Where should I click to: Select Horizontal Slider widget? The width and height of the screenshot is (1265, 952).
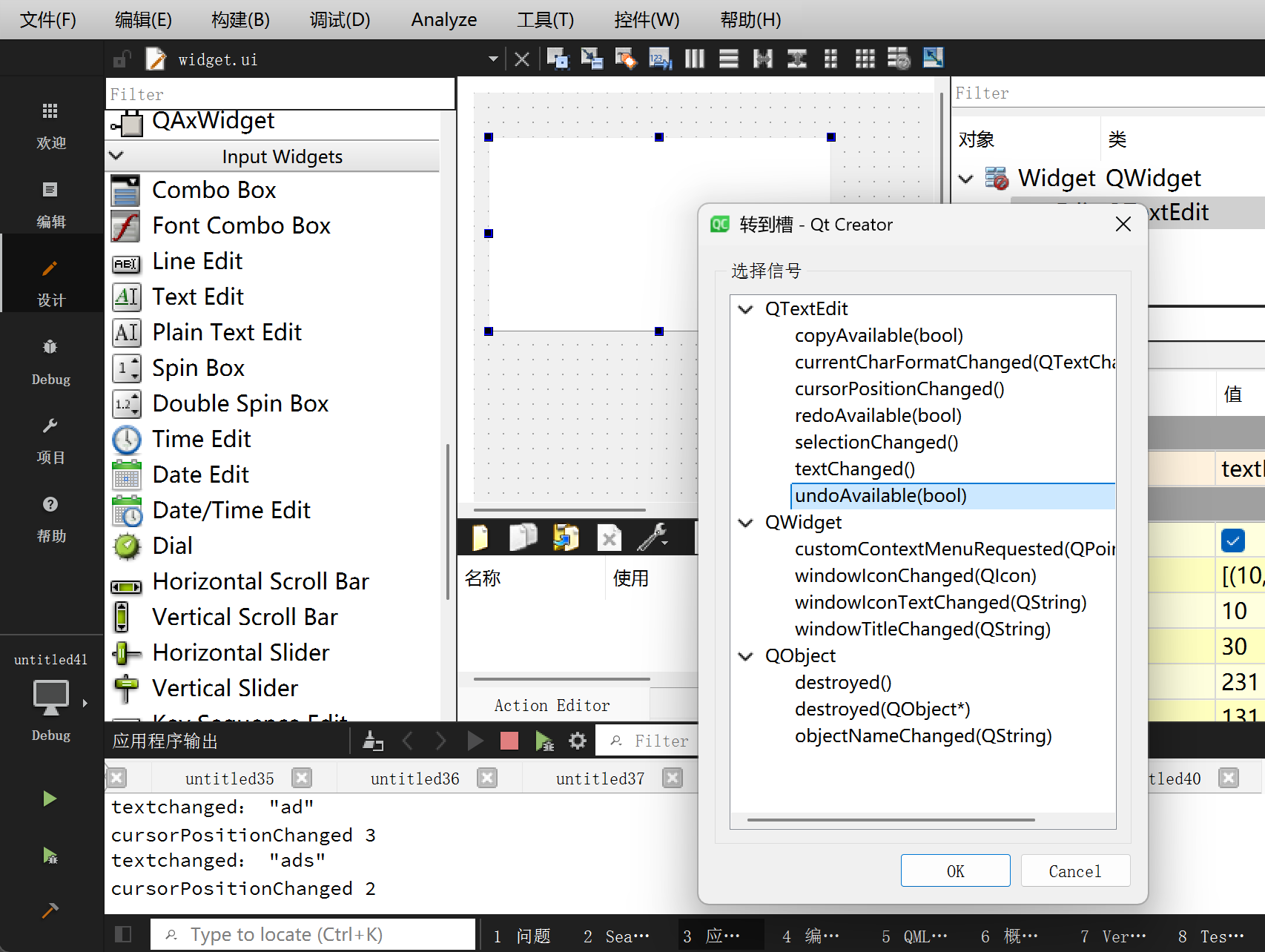coord(241,653)
